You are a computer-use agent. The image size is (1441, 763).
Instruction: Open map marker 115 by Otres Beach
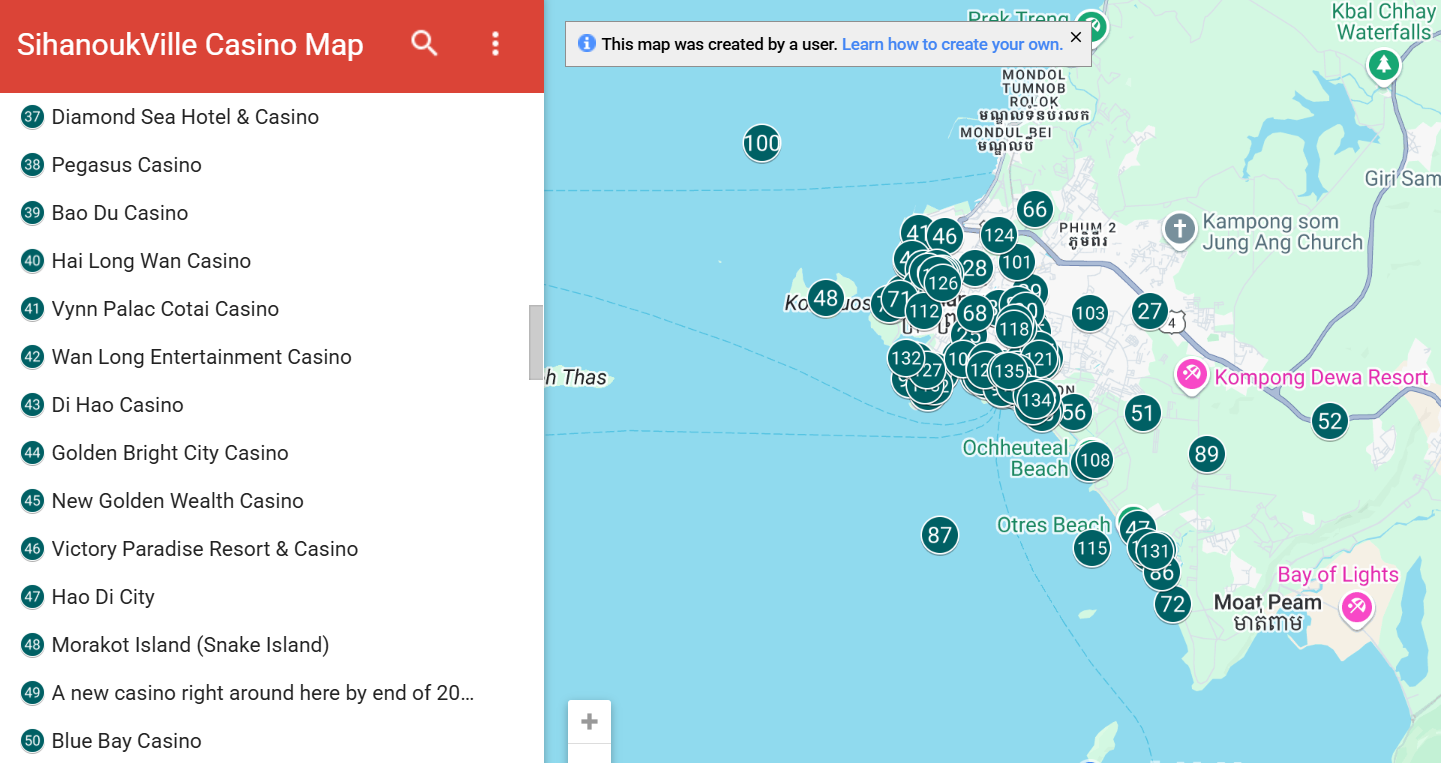[x=1092, y=547]
